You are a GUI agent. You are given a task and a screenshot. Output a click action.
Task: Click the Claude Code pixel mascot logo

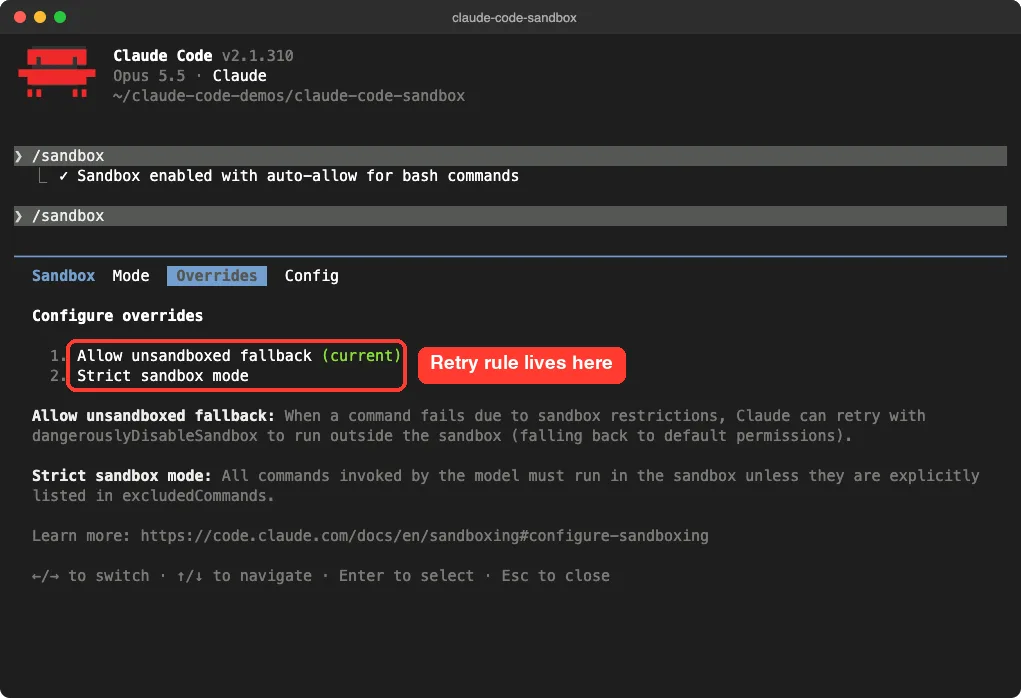[57, 72]
